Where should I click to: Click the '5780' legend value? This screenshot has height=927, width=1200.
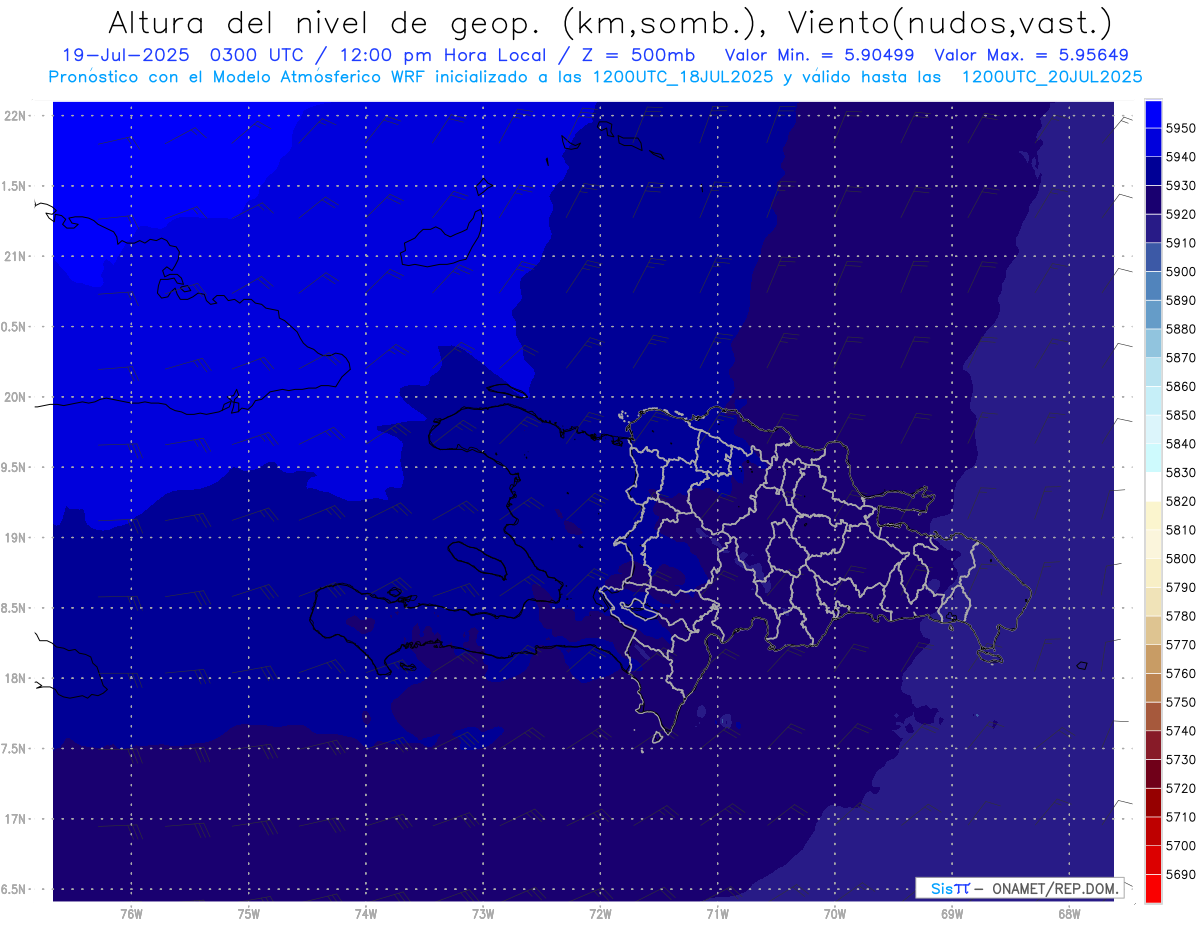1181,616
